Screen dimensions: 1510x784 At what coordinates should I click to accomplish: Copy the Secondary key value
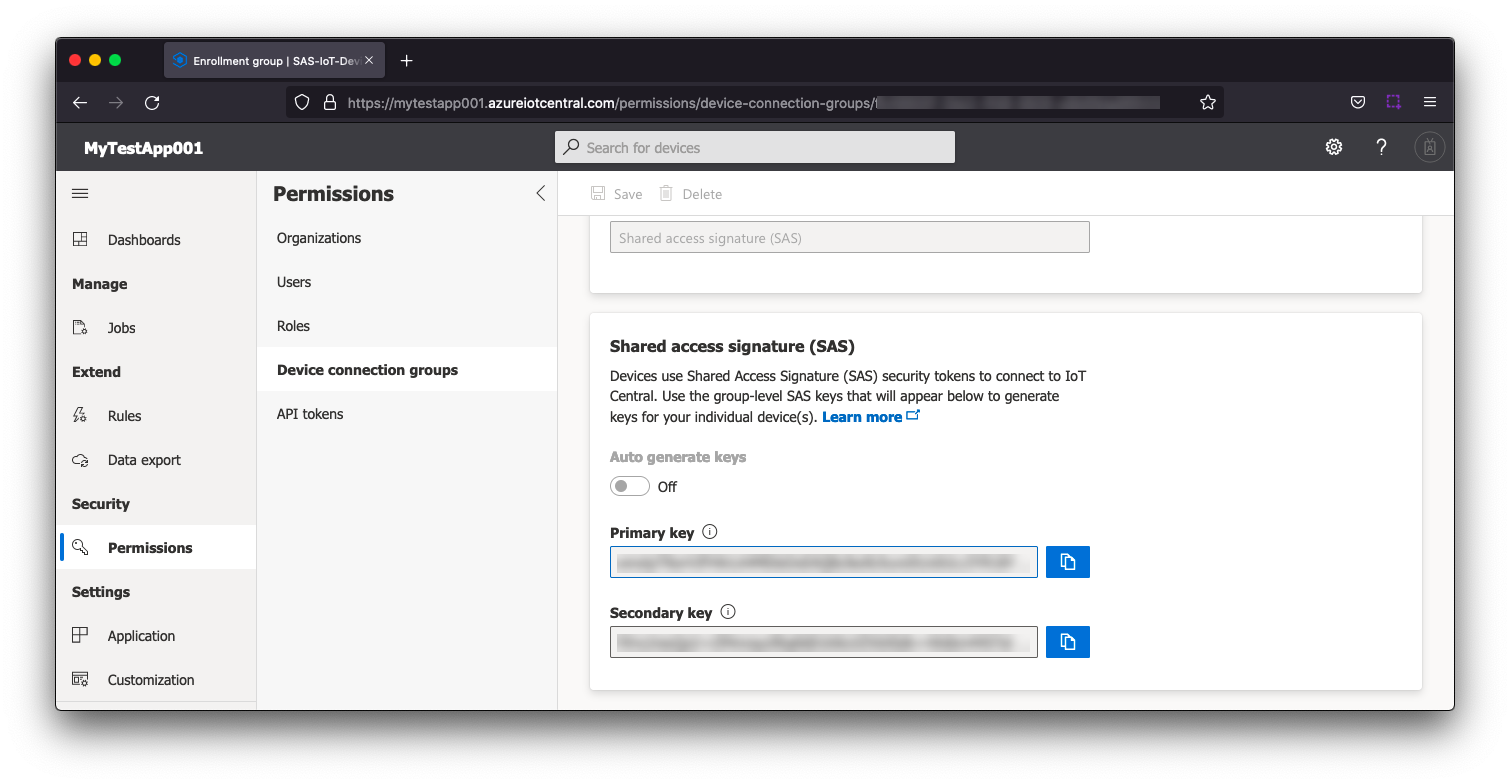[x=1067, y=642]
